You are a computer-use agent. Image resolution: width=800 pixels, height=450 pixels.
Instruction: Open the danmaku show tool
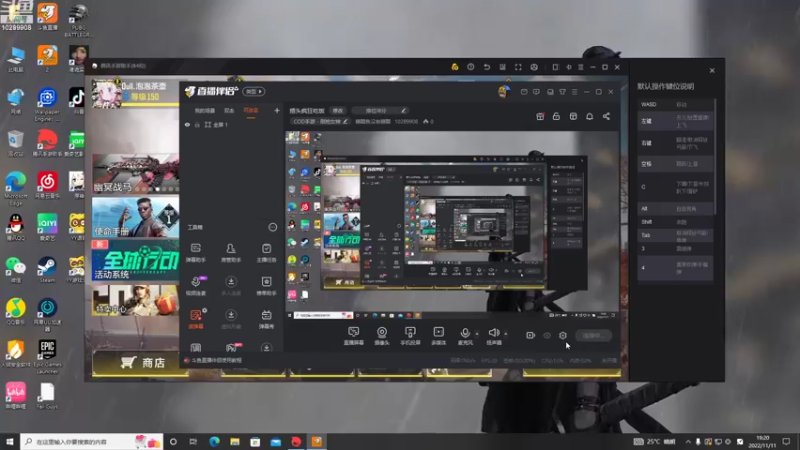(x=266, y=319)
